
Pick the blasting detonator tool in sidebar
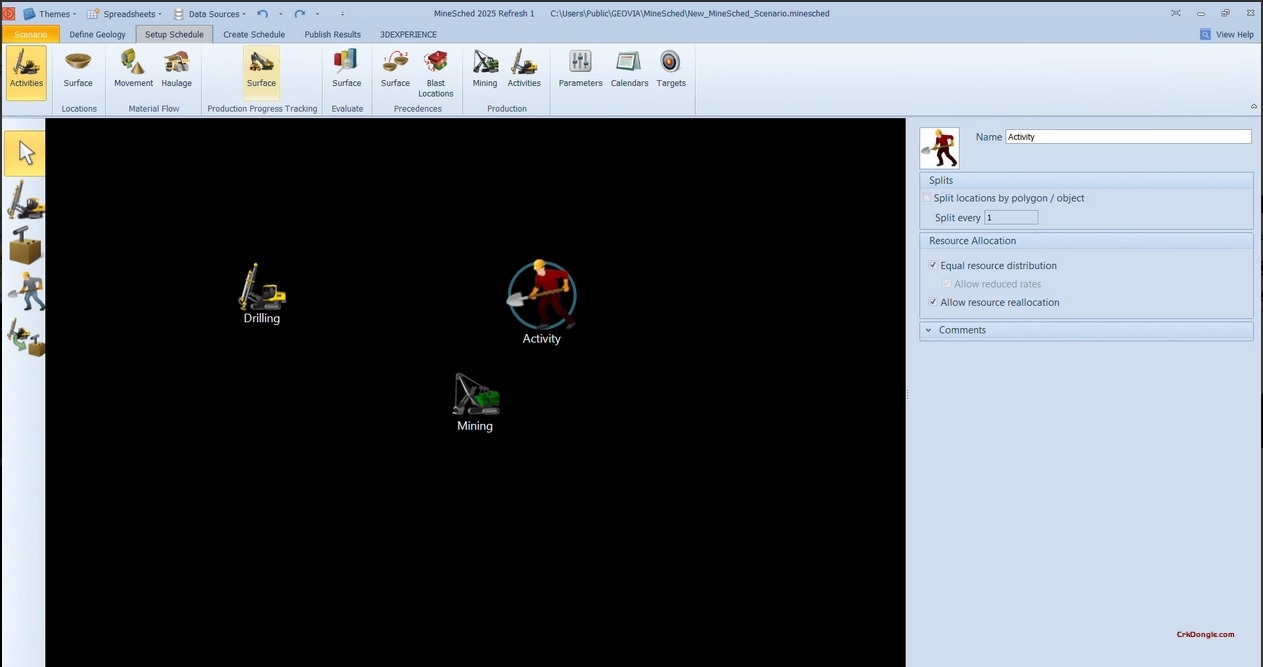tap(24, 244)
